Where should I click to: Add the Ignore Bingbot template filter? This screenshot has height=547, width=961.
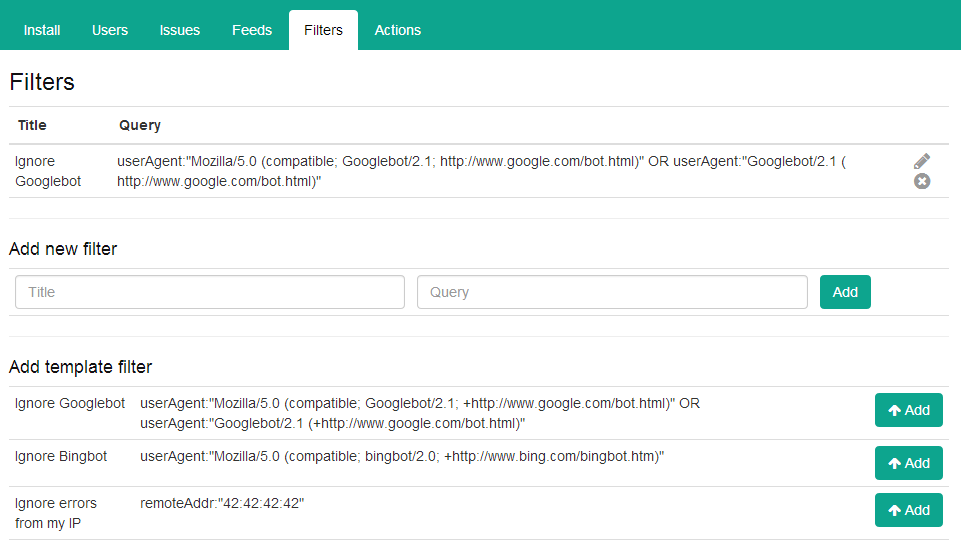point(908,463)
